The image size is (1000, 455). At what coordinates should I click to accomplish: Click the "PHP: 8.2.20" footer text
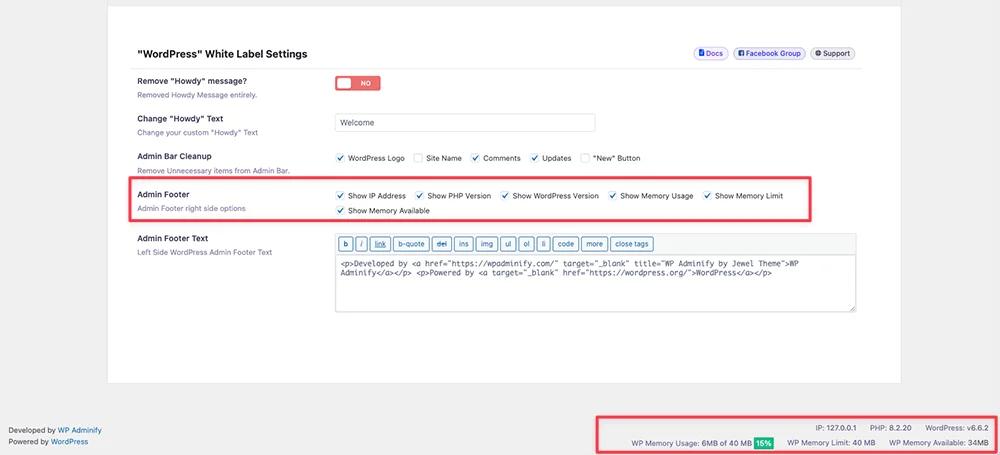(x=891, y=428)
